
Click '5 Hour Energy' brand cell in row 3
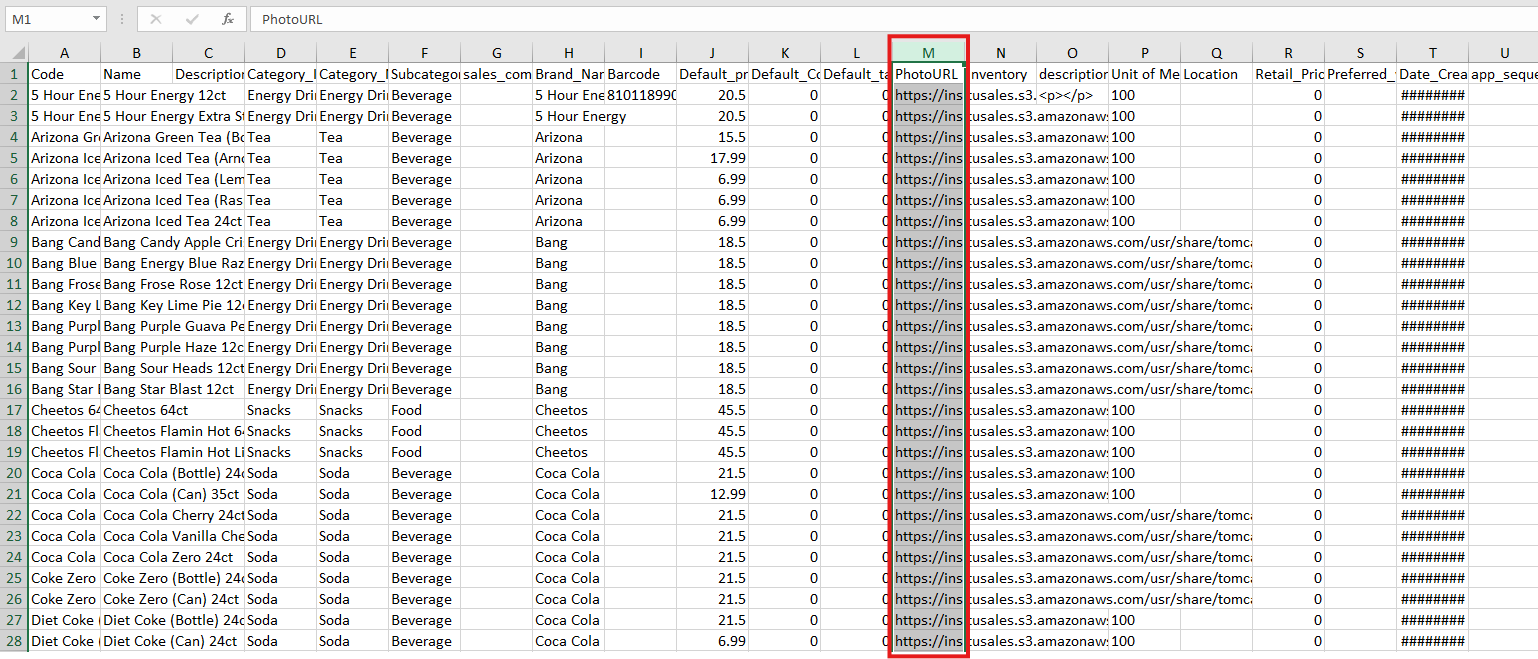click(x=580, y=116)
